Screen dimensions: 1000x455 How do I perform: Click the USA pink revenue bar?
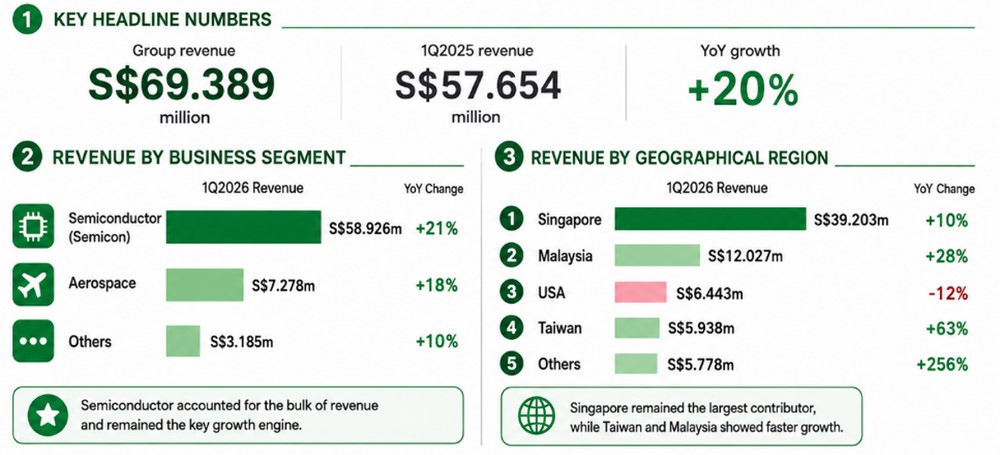click(x=641, y=292)
